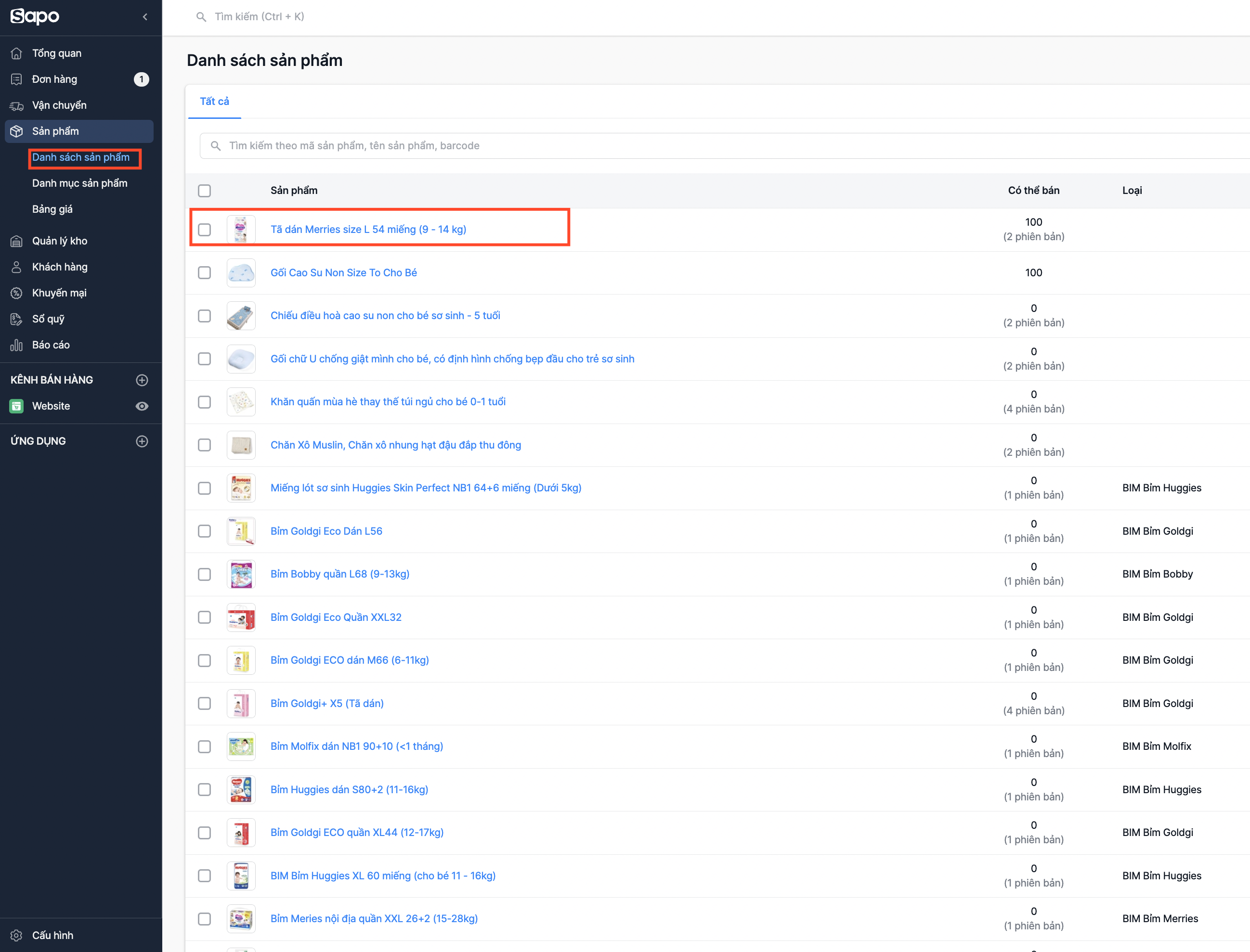This screenshot has width=1250, height=952.
Task: Click the Vận chuyển truck icon
Action: click(x=16, y=105)
